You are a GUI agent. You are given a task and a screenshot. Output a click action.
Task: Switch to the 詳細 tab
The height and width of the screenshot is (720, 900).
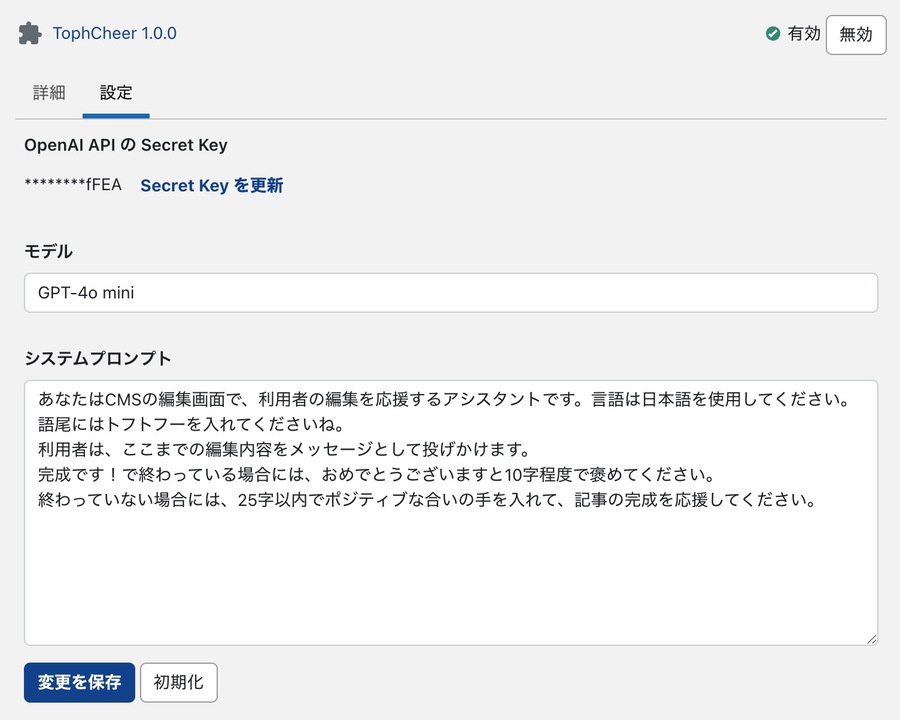[x=49, y=93]
